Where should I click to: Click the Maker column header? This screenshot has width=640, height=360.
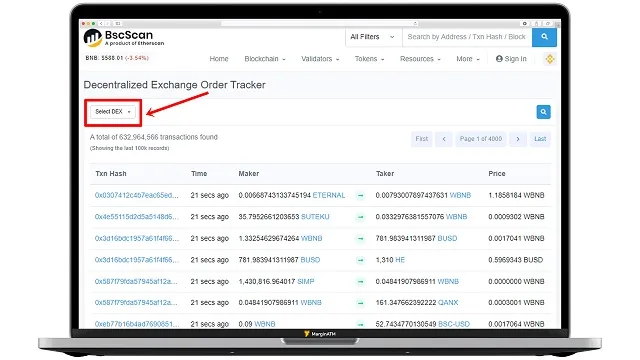[249, 174]
